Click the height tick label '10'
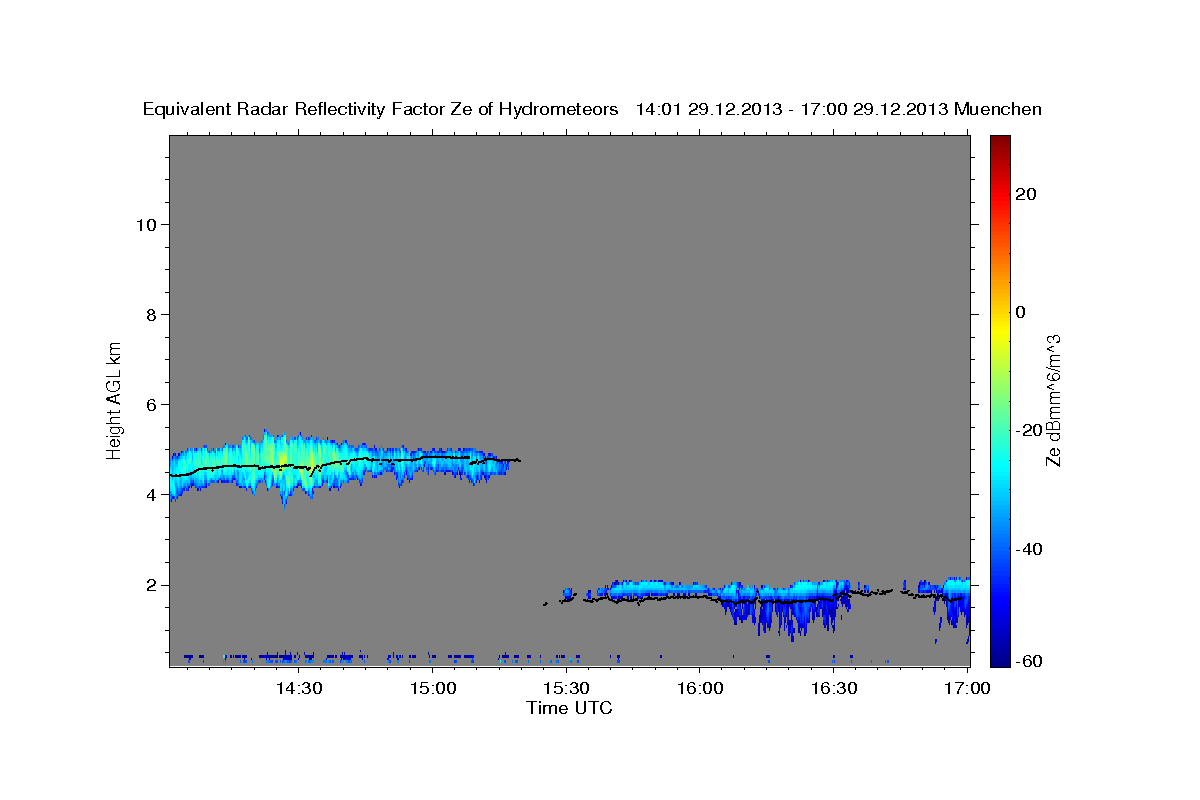Viewport: 1200px width, 800px height. coord(145,224)
